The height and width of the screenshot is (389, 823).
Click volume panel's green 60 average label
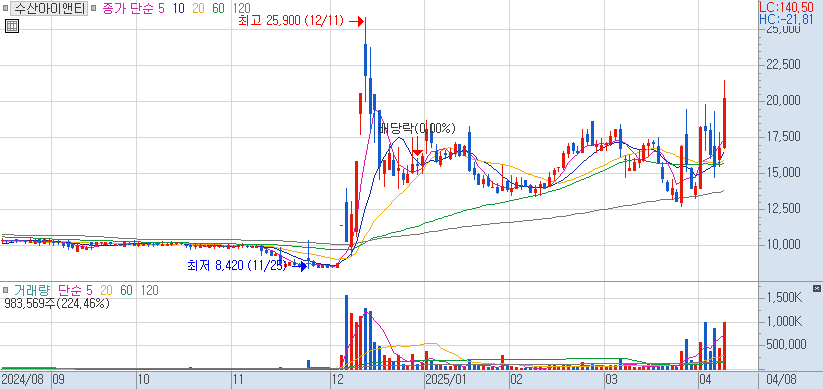click(126, 290)
